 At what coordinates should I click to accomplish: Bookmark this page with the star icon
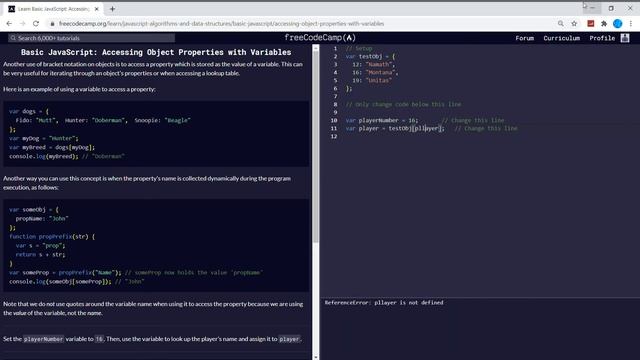[574, 24]
